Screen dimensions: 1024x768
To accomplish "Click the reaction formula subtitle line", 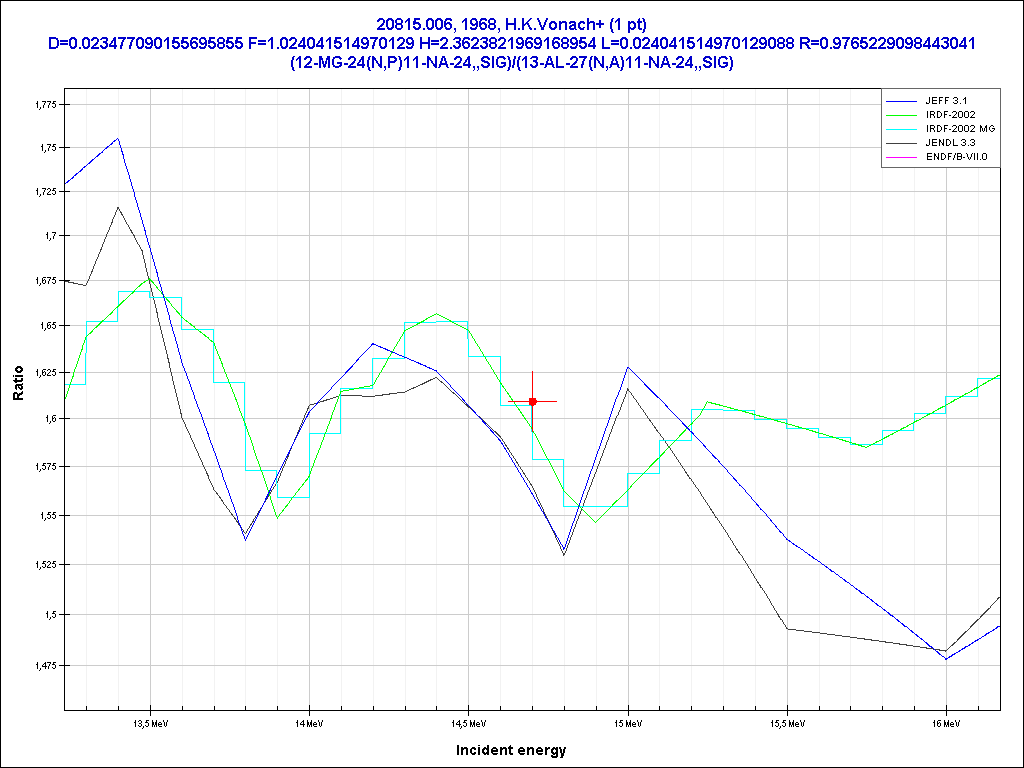I will [511, 62].
